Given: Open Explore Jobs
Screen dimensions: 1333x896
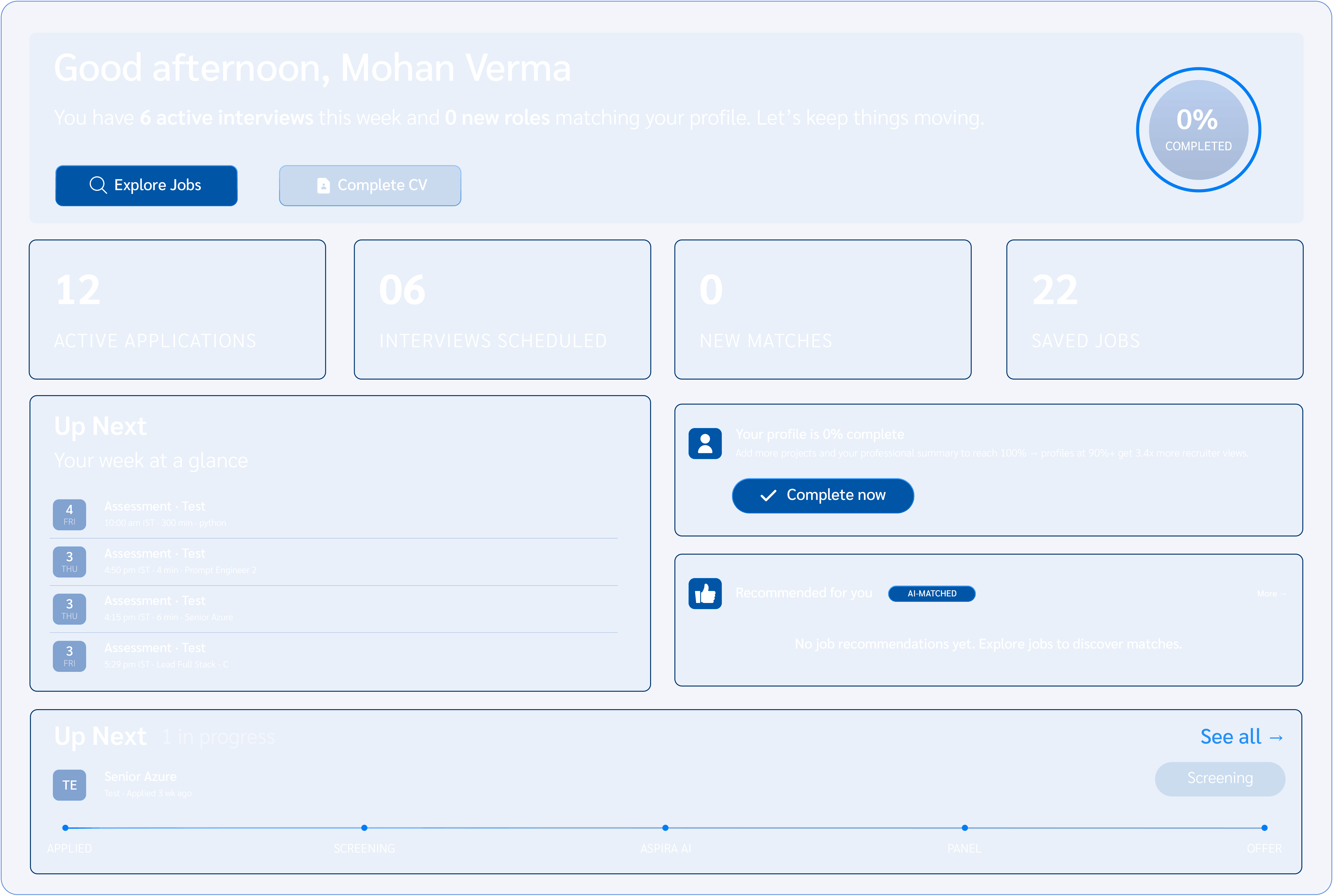Looking at the screenshot, I should [146, 186].
